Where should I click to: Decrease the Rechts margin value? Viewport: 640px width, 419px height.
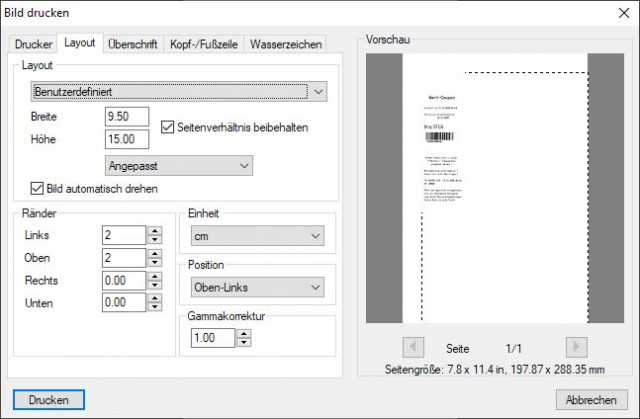155,285
